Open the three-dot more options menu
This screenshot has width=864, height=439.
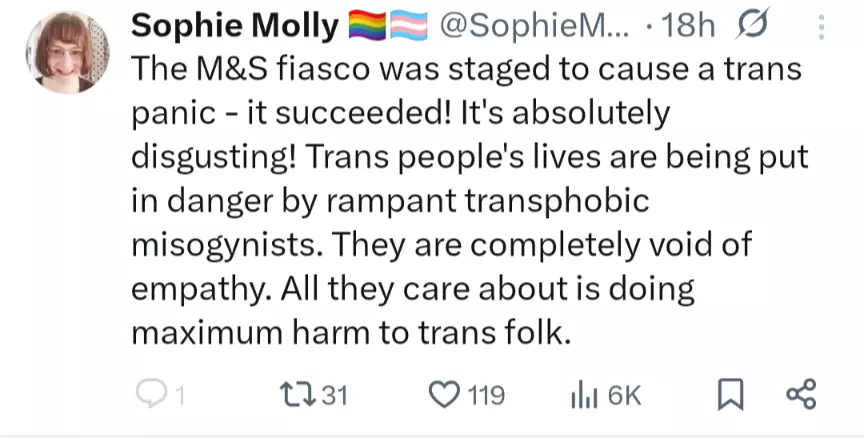click(x=822, y=27)
